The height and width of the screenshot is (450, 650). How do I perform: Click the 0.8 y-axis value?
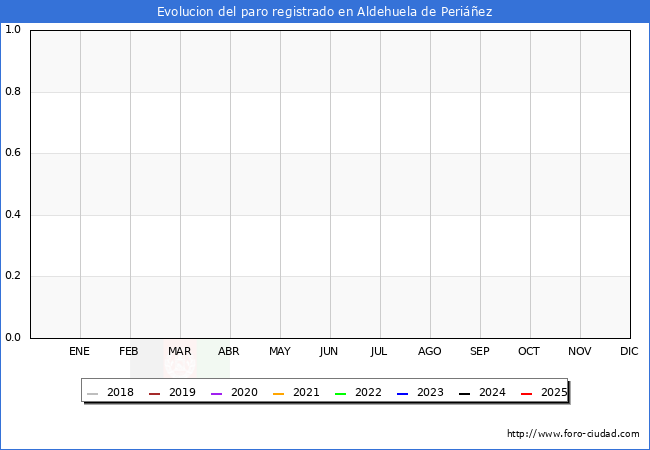13,91
